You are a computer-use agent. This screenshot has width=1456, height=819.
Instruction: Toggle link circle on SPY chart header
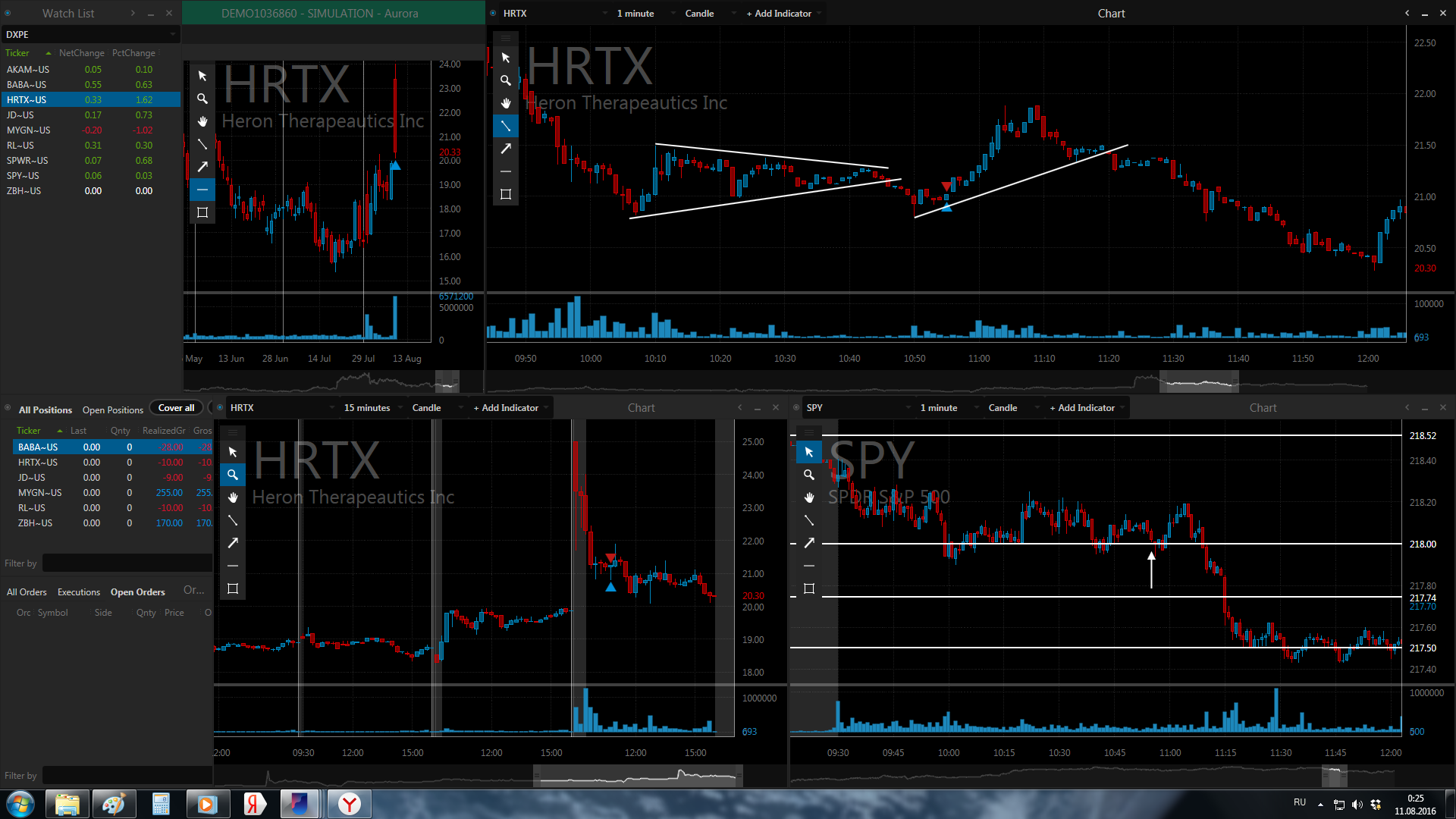point(796,407)
